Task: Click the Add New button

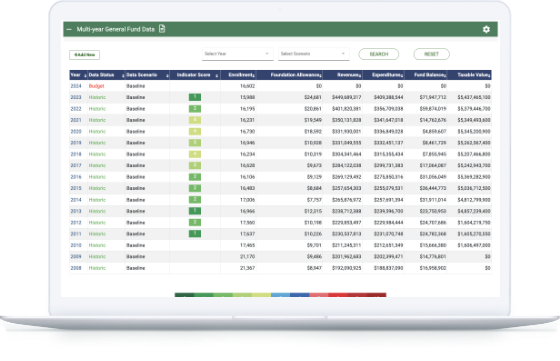Action: pos(85,55)
